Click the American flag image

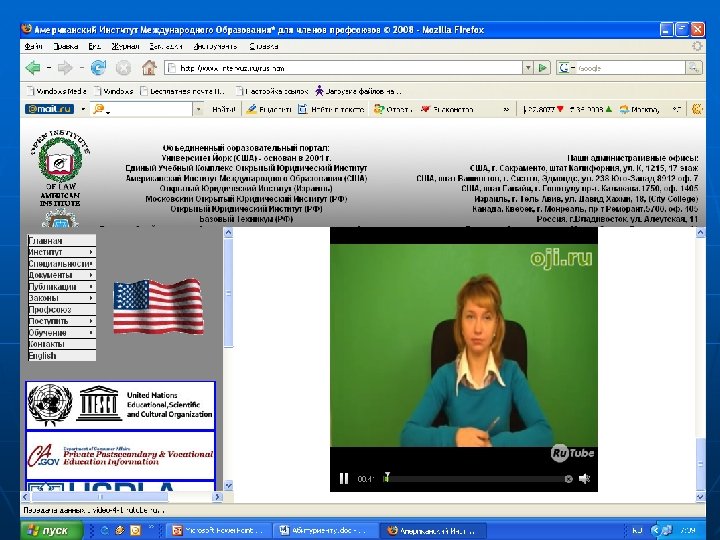(x=158, y=306)
